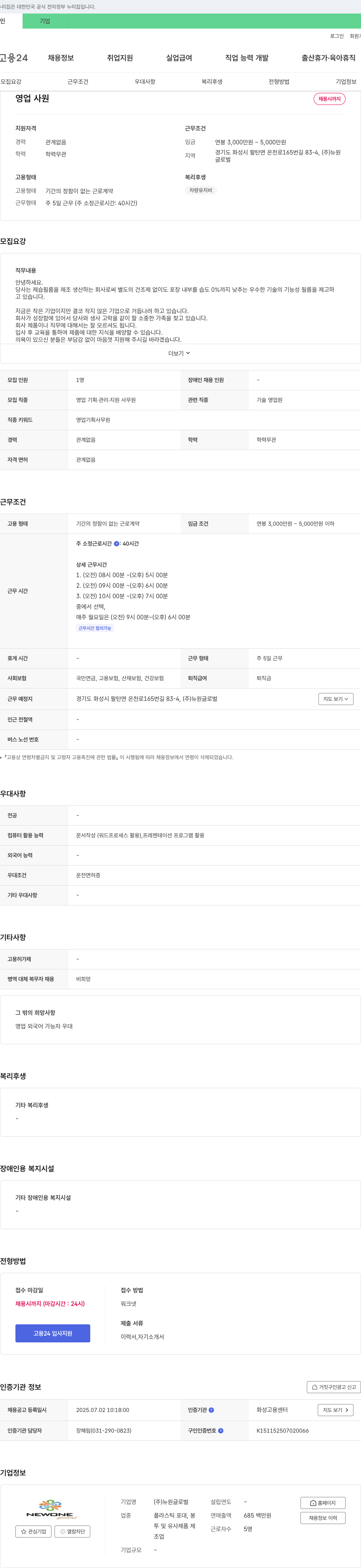361x1568 pixels.
Task: Open the 출산휴가·육아휴직 menu
Action: [328, 58]
